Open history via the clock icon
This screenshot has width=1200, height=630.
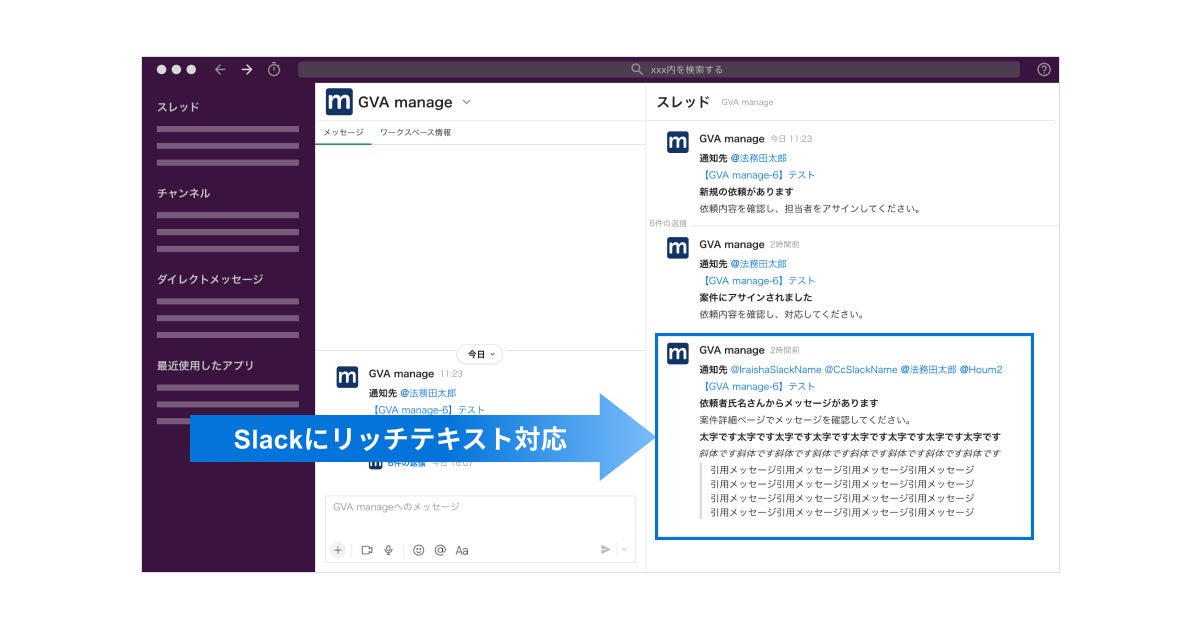(274, 69)
